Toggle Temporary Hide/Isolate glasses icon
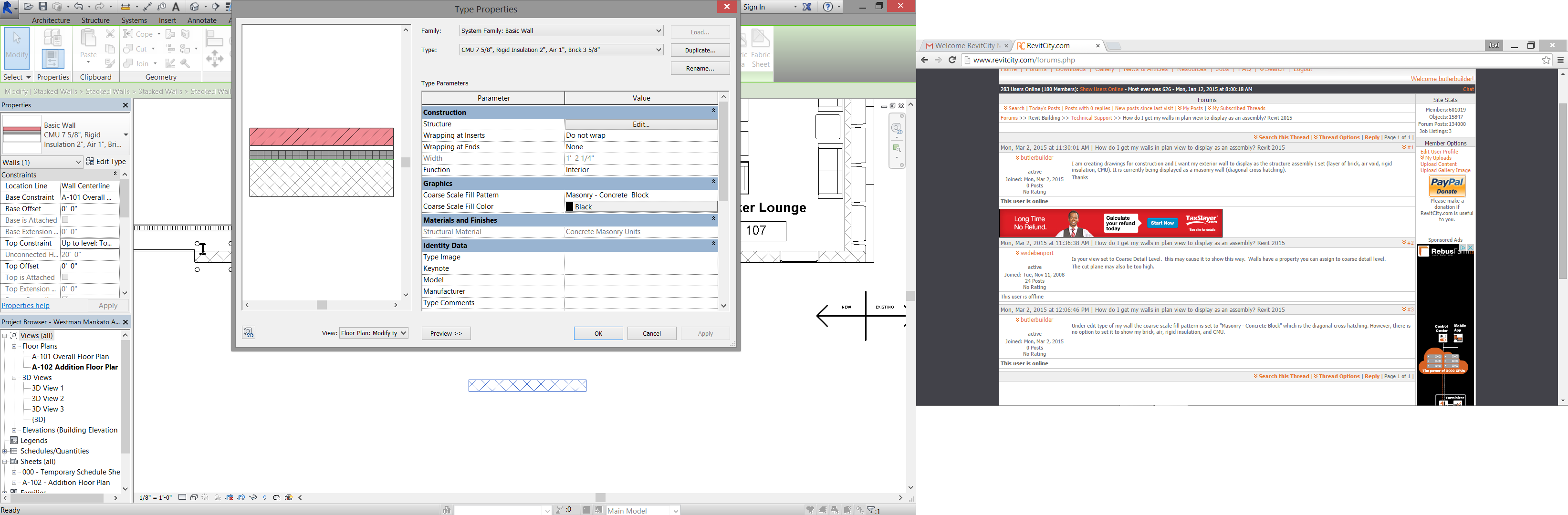The image size is (1568, 515). 253,497
